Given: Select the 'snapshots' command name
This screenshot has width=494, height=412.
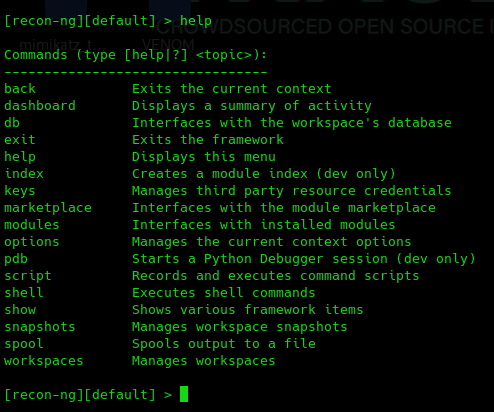Looking at the screenshot, I should coord(40,327).
